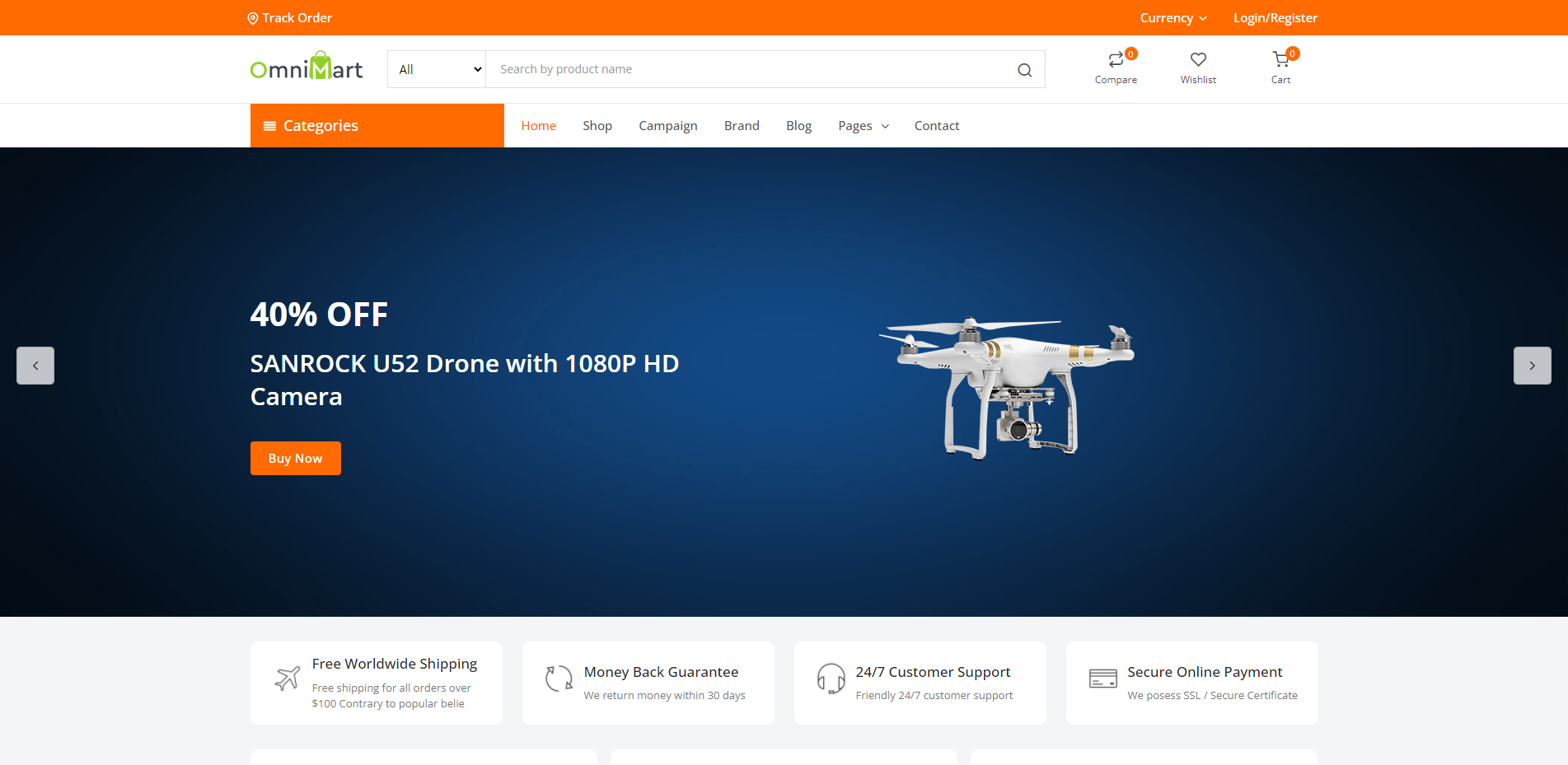The image size is (1568, 765).
Task: Open the shopping Cart icon
Action: pos(1280,60)
